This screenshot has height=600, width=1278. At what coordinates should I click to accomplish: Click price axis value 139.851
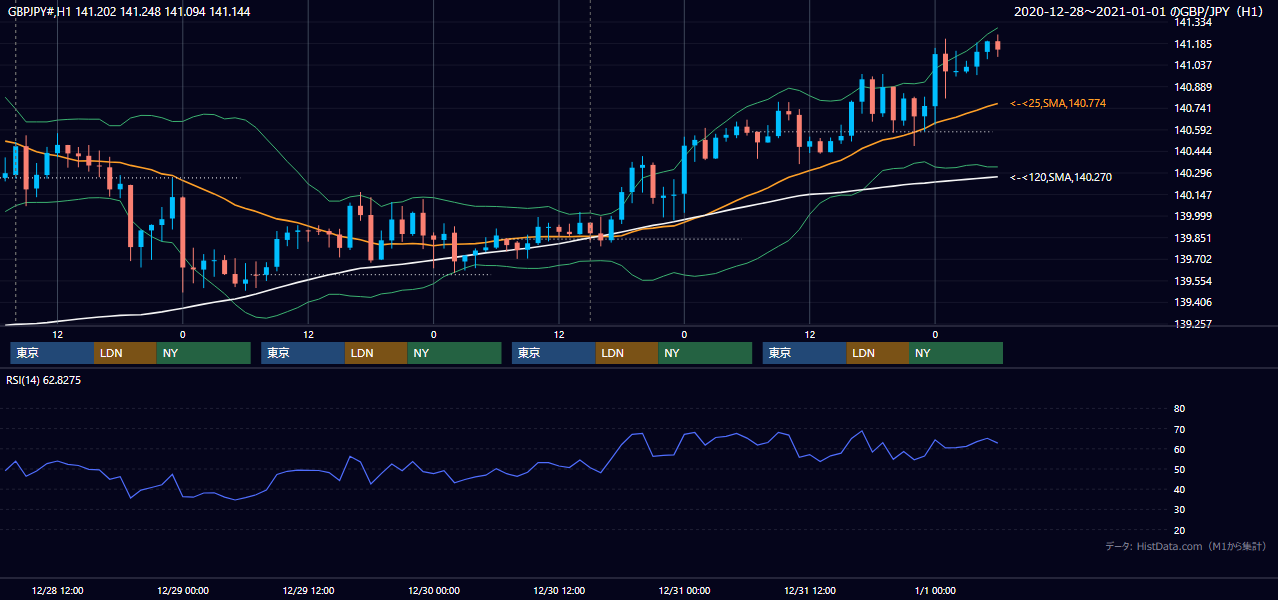1194,238
